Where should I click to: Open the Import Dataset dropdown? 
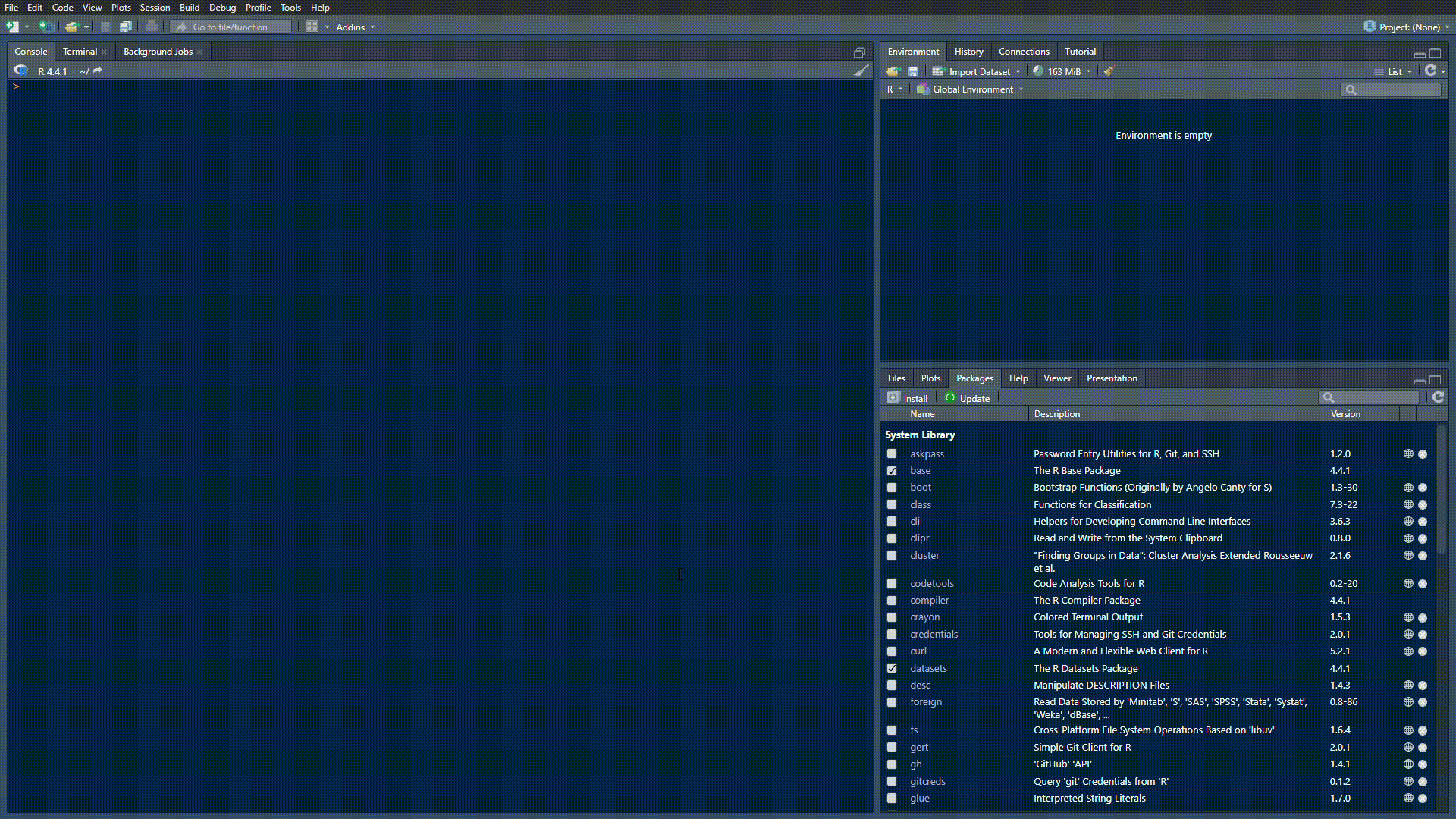click(978, 71)
